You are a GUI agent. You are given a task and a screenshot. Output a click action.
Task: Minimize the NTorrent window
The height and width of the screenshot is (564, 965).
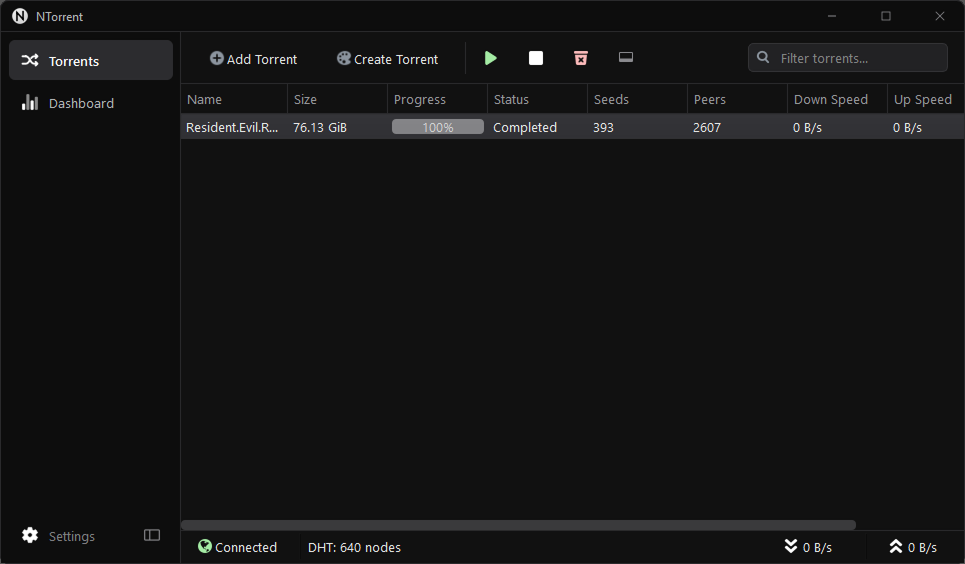(x=832, y=16)
